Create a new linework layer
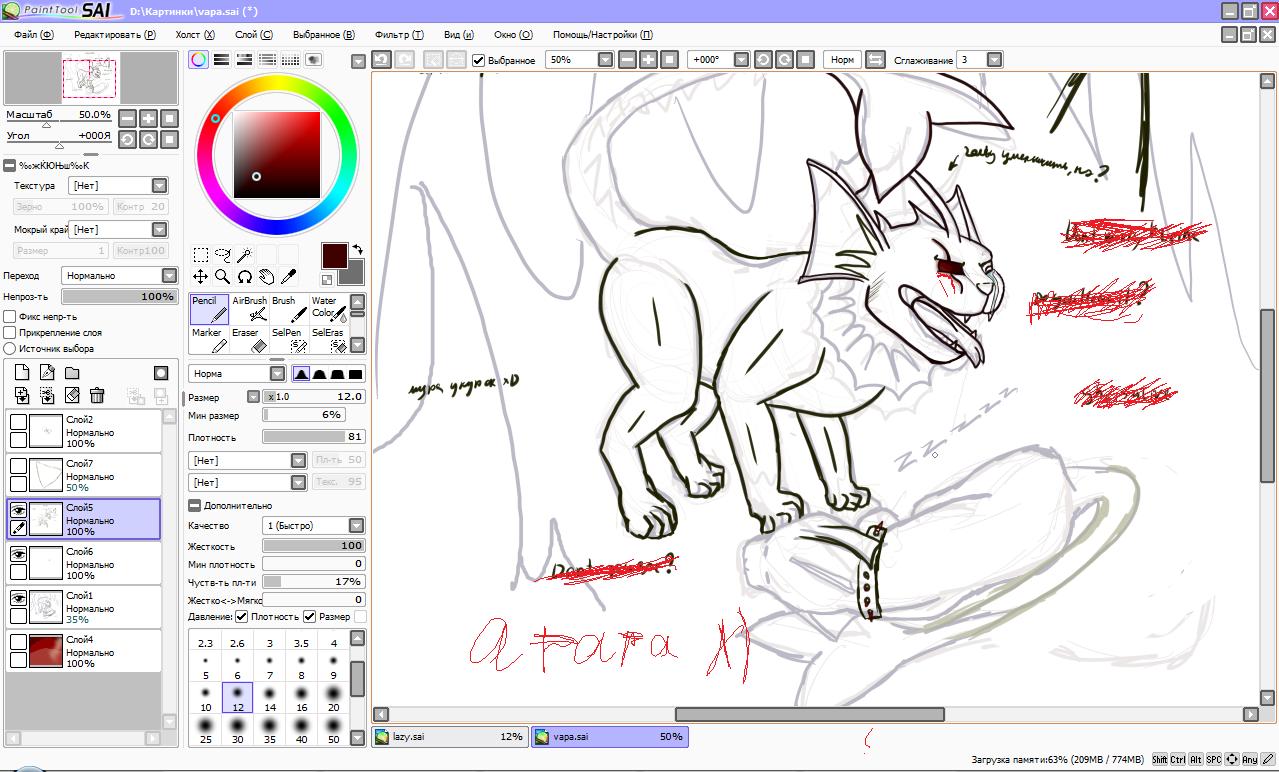This screenshot has width=1279, height=772. pos(47,373)
